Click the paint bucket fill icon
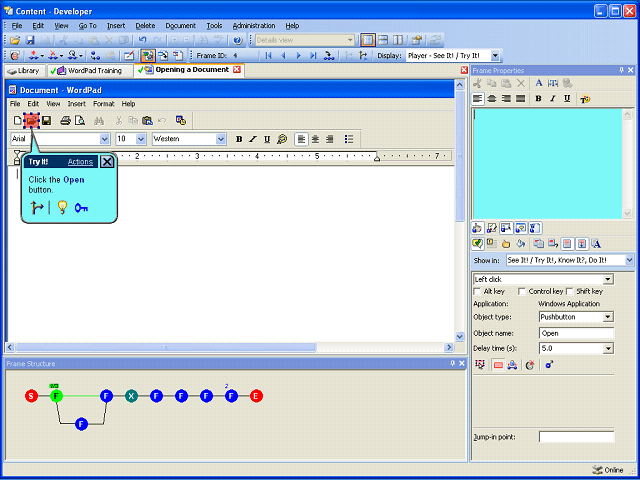640x480 pixels. 520,244
